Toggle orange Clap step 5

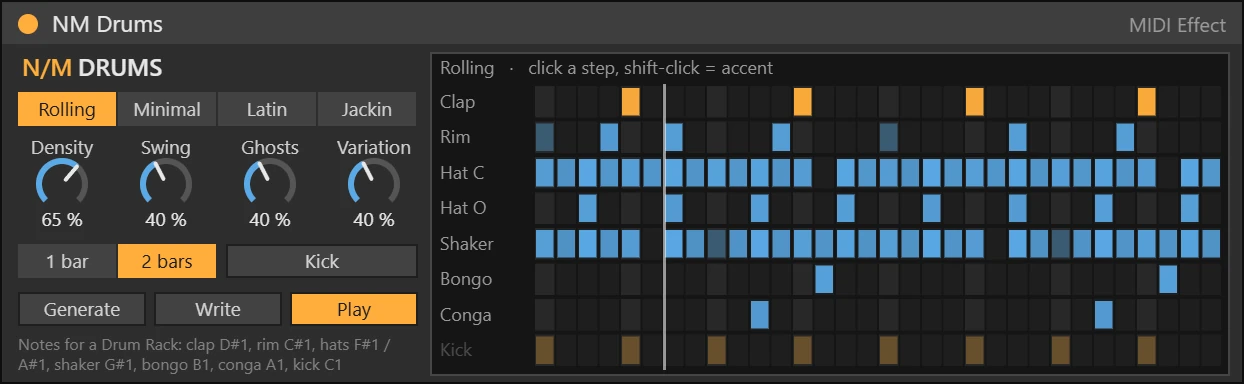click(631, 102)
